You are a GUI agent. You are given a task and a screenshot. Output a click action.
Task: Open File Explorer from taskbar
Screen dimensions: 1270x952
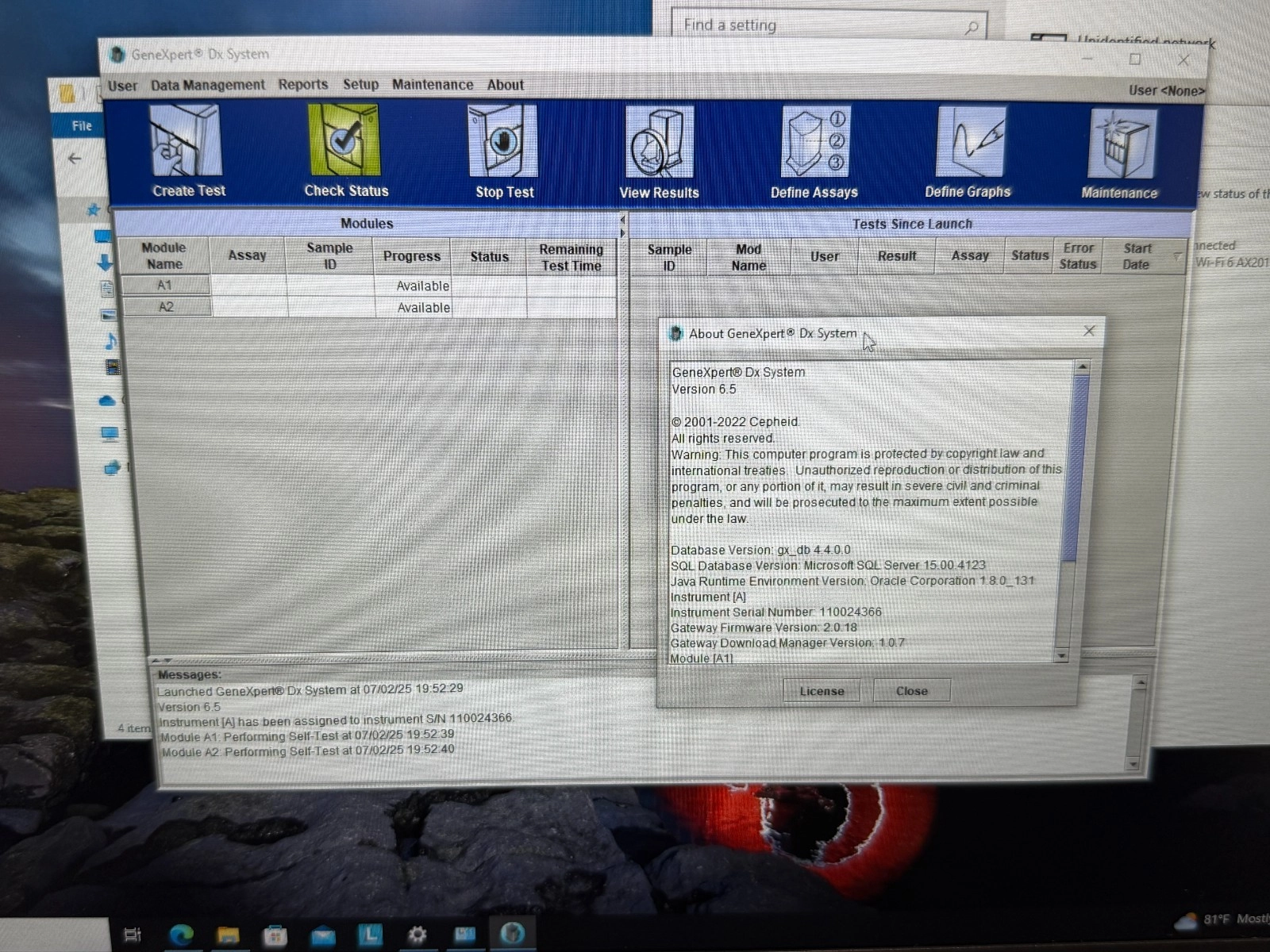(x=228, y=935)
